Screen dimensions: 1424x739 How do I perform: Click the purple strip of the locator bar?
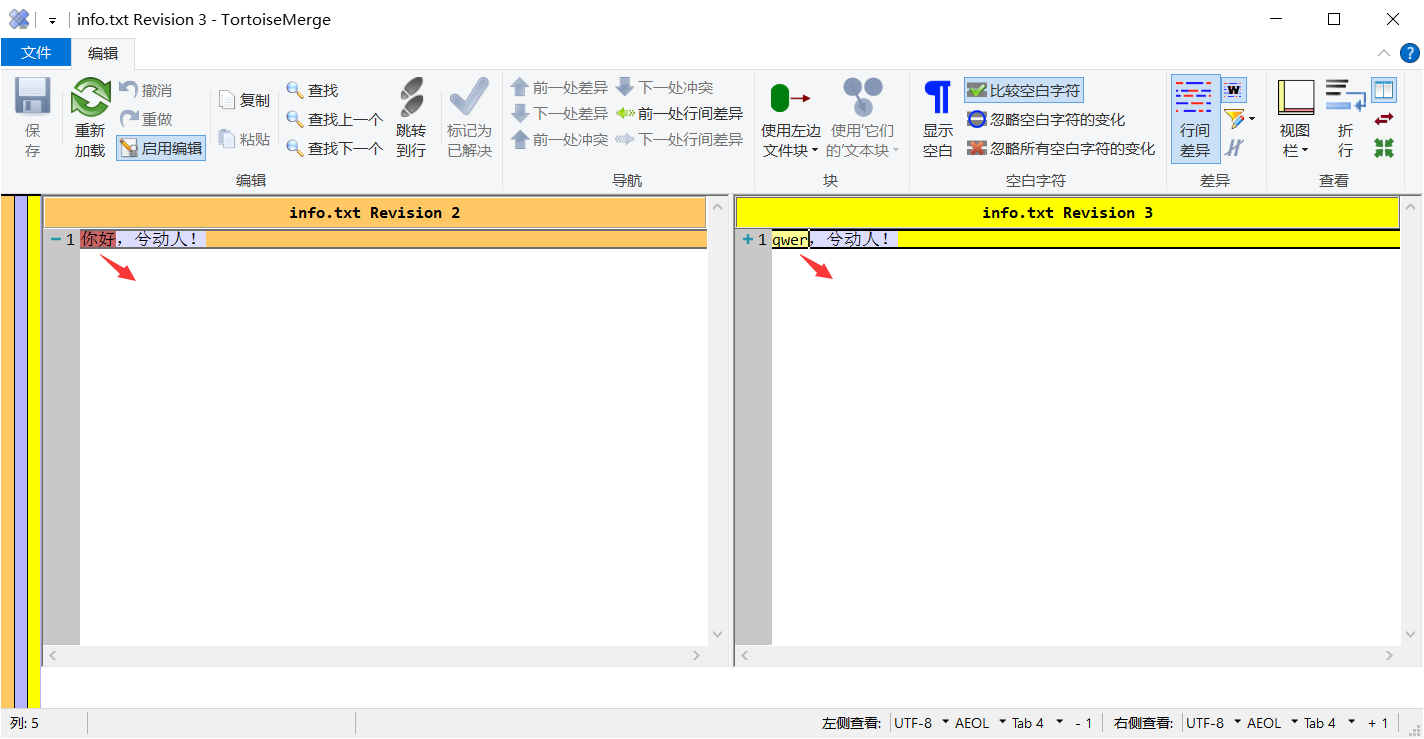click(x=20, y=452)
